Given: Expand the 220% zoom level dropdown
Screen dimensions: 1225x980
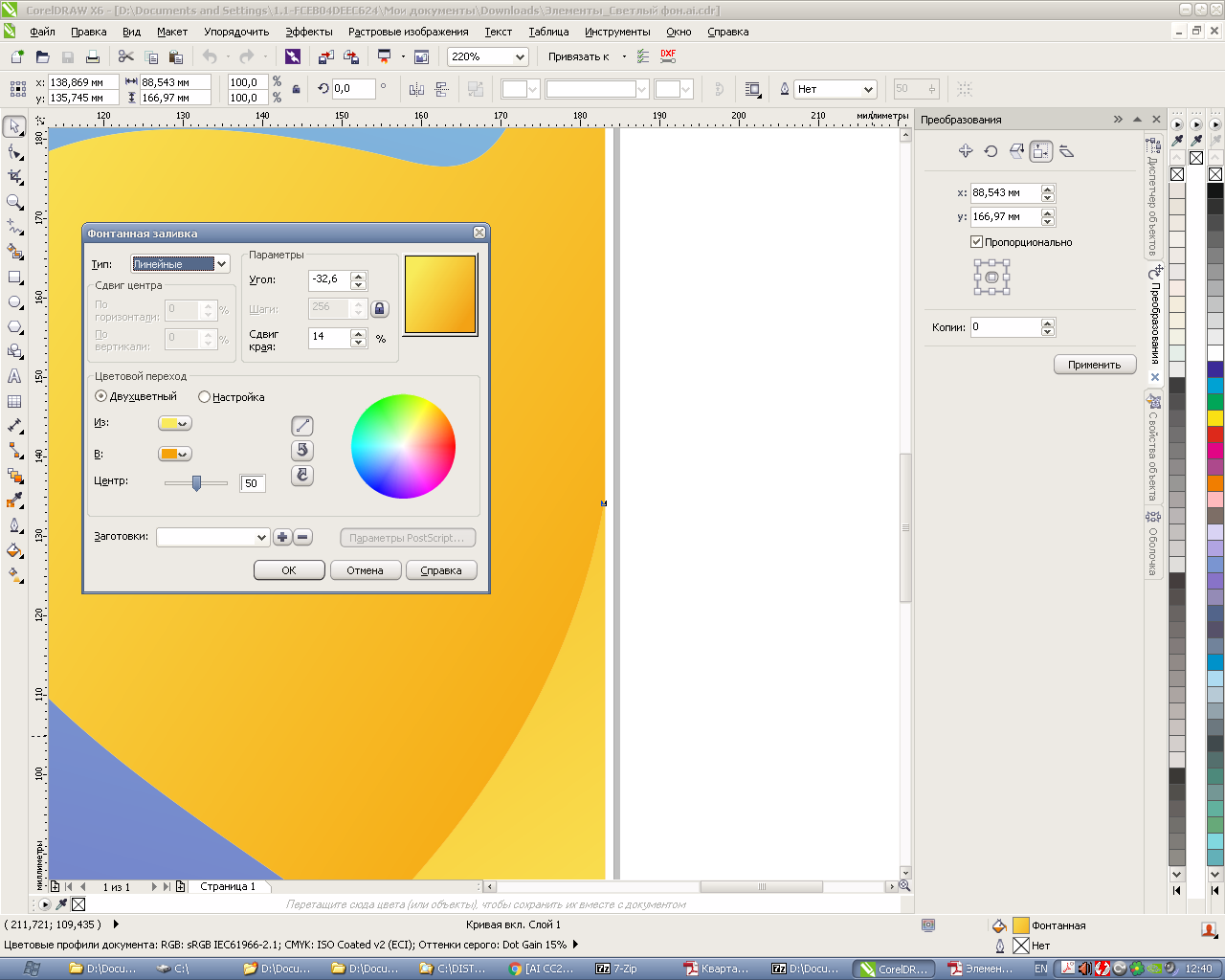Looking at the screenshot, I should point(520,57).
